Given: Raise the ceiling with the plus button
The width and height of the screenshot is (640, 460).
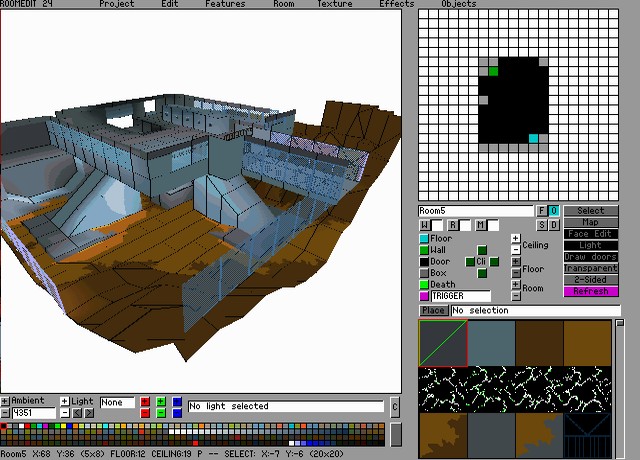Looking at the screenshot, I should [516, 239].
